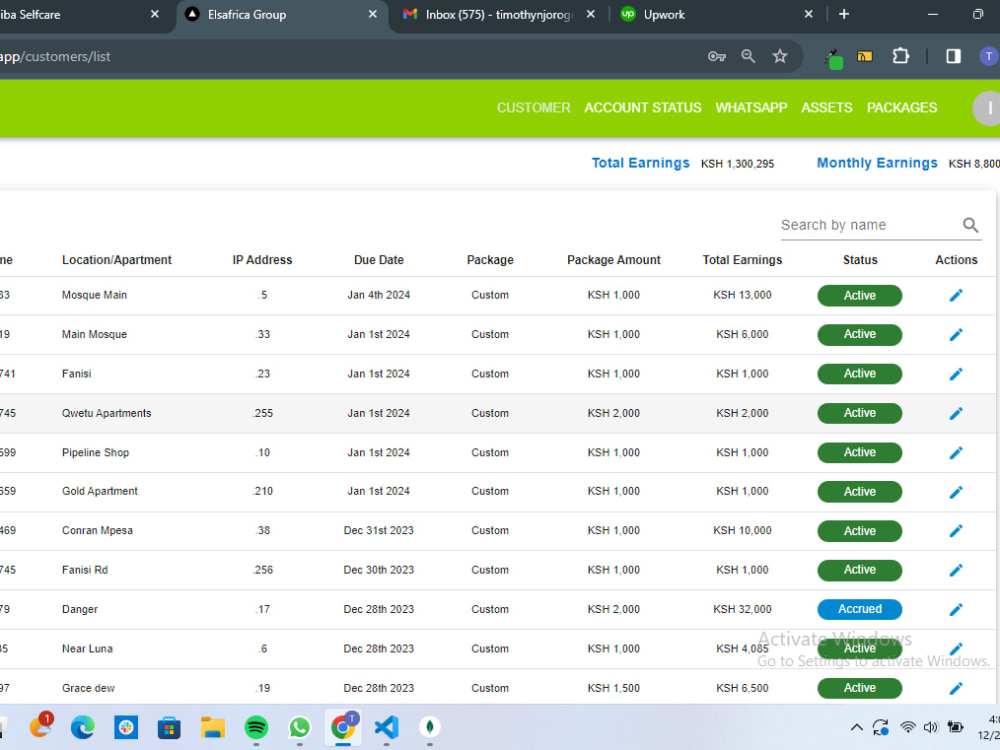Open Microsoft Store from the taskbar

coord(169,727)
